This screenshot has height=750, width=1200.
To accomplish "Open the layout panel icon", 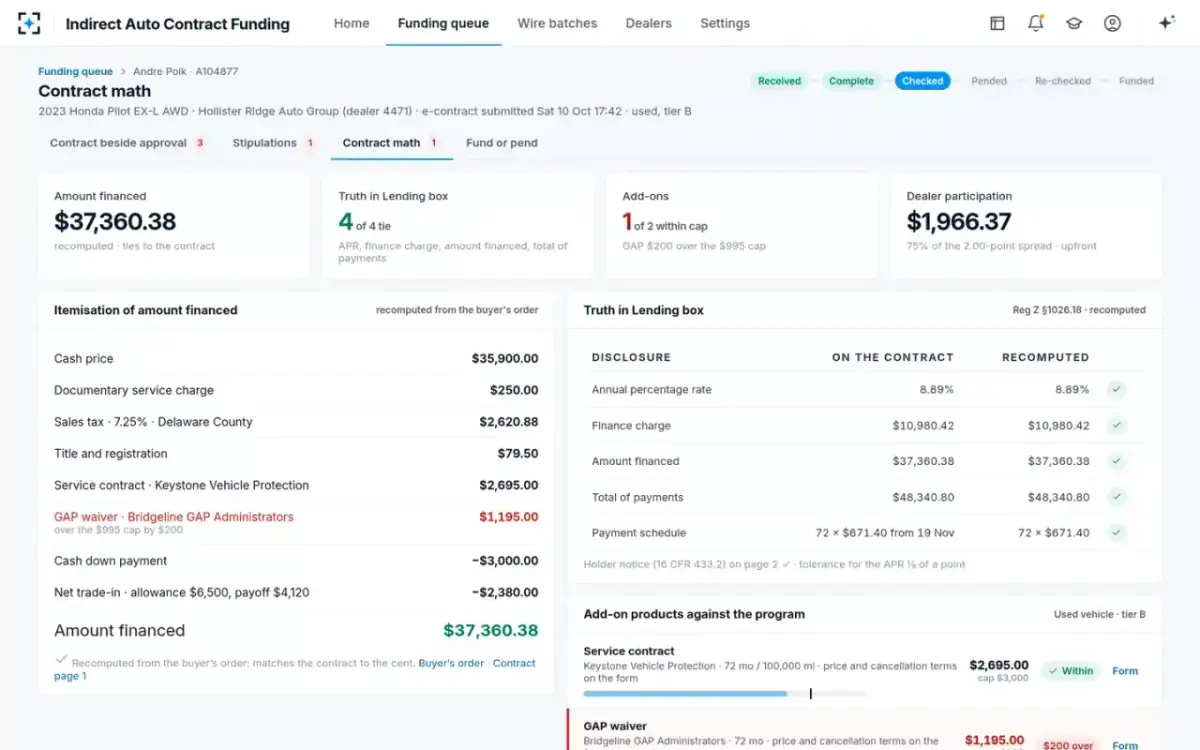I will pos(997,23).
